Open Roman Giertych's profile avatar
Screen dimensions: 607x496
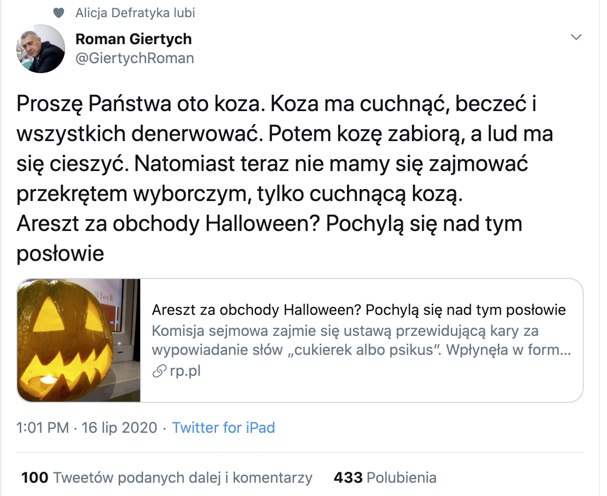click(40, 49)
